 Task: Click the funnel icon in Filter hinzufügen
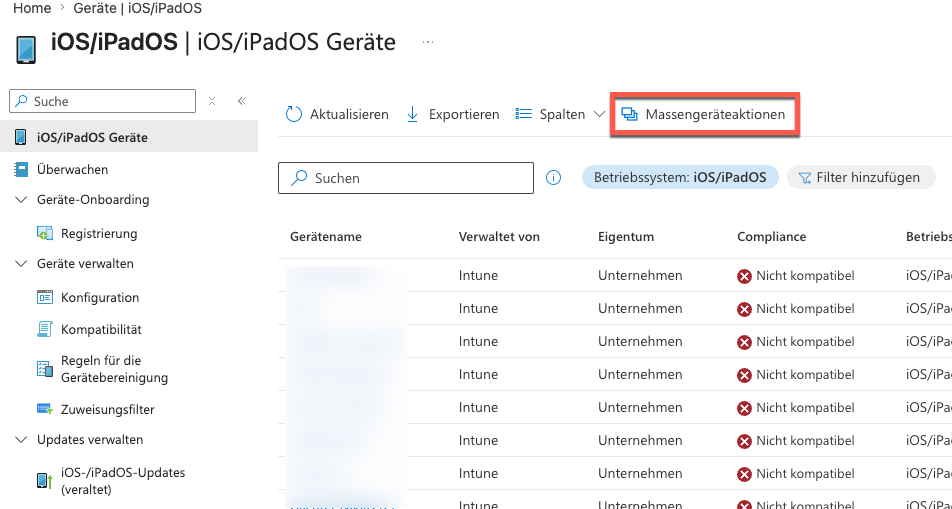[x=805, y=178]
